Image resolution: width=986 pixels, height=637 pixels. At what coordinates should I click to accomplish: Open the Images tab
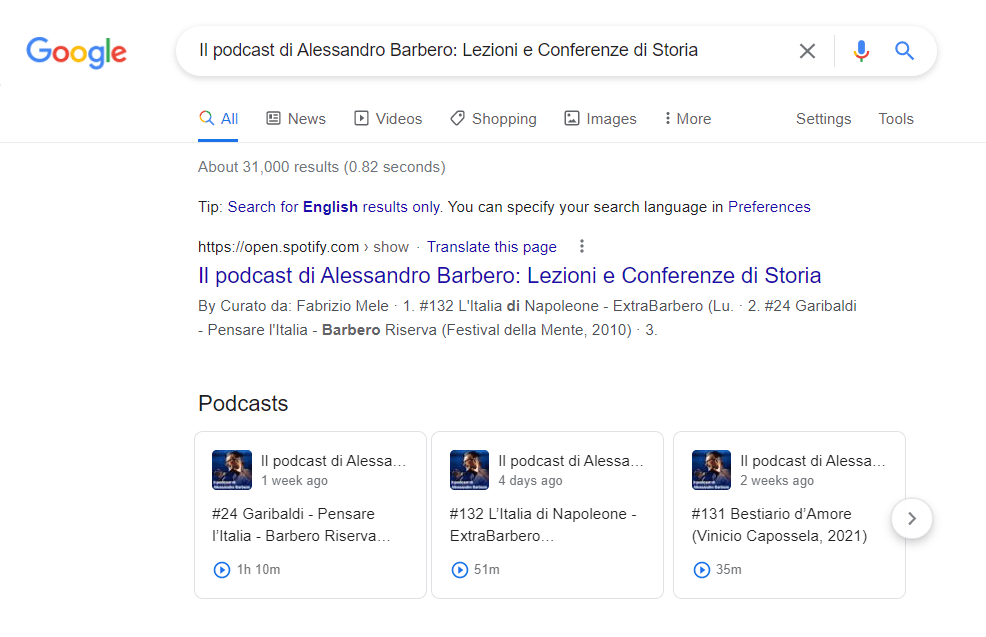[x=600, y=119]
